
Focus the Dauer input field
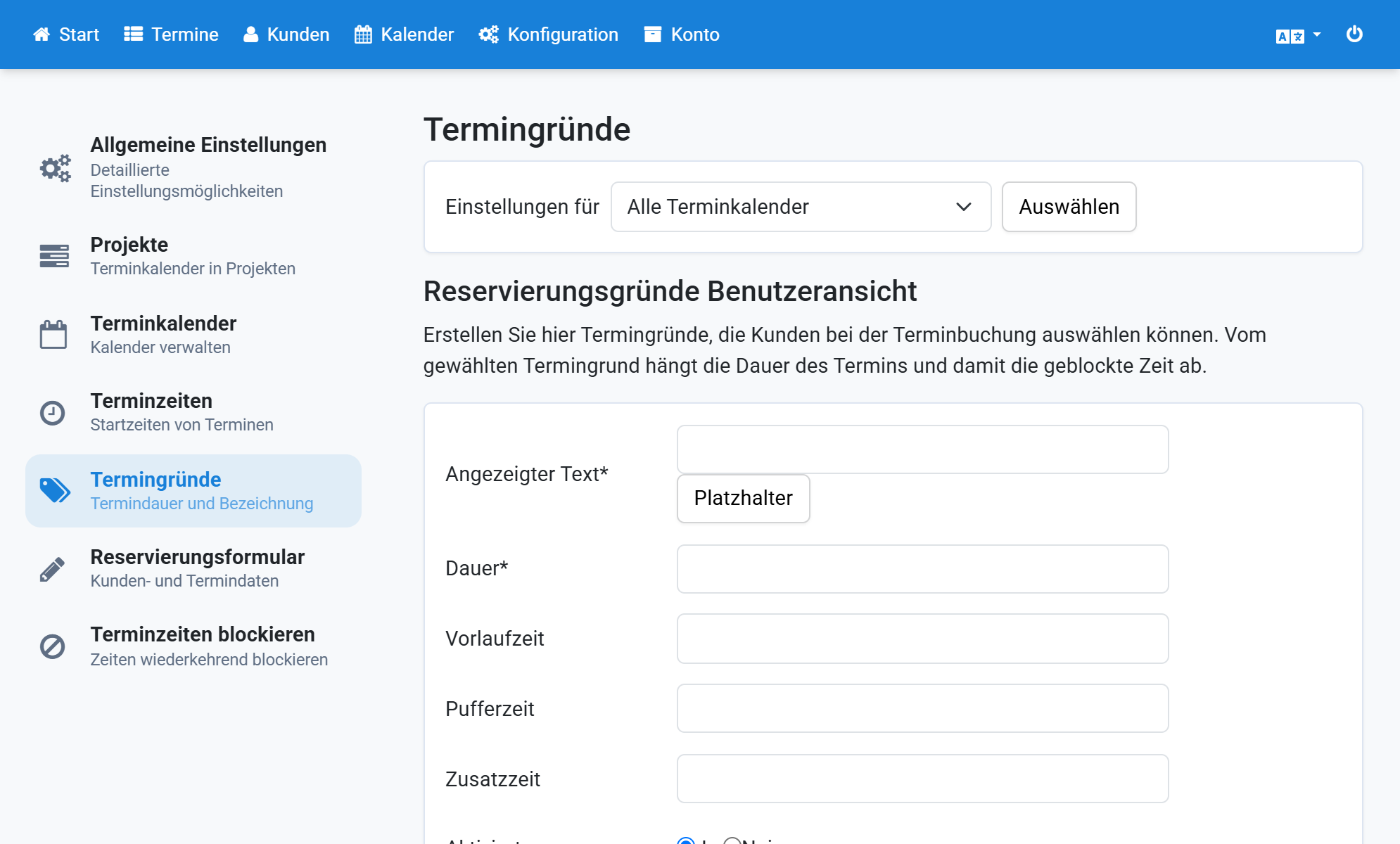[x=922, y=569]
